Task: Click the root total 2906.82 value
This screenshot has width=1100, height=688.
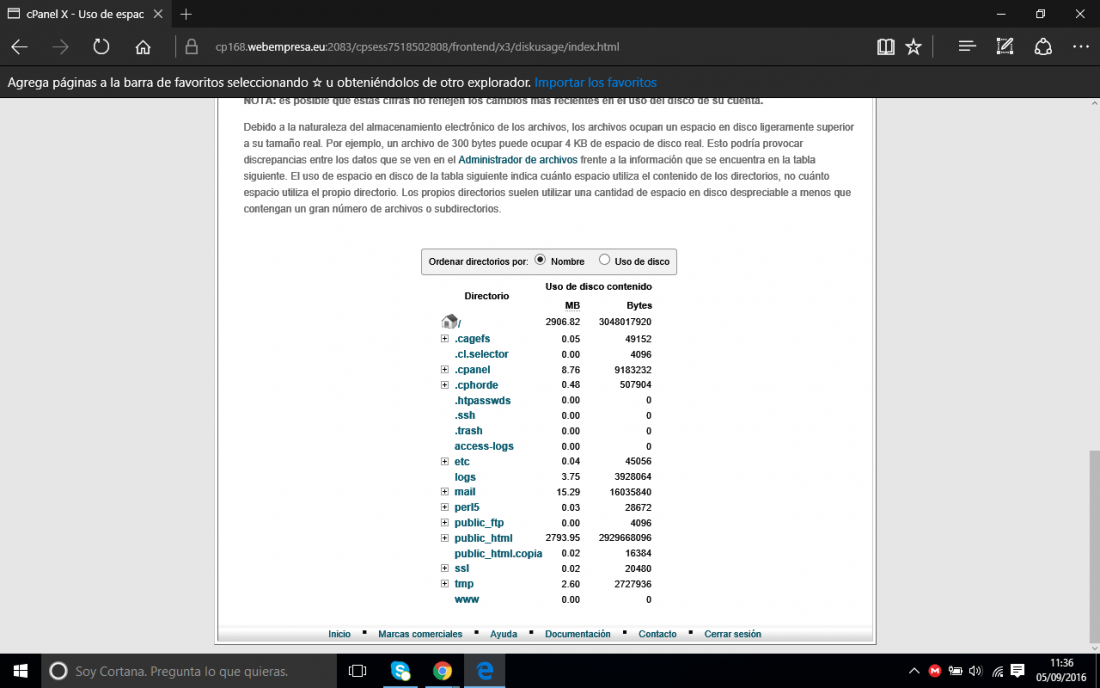Action: point(563,322)
